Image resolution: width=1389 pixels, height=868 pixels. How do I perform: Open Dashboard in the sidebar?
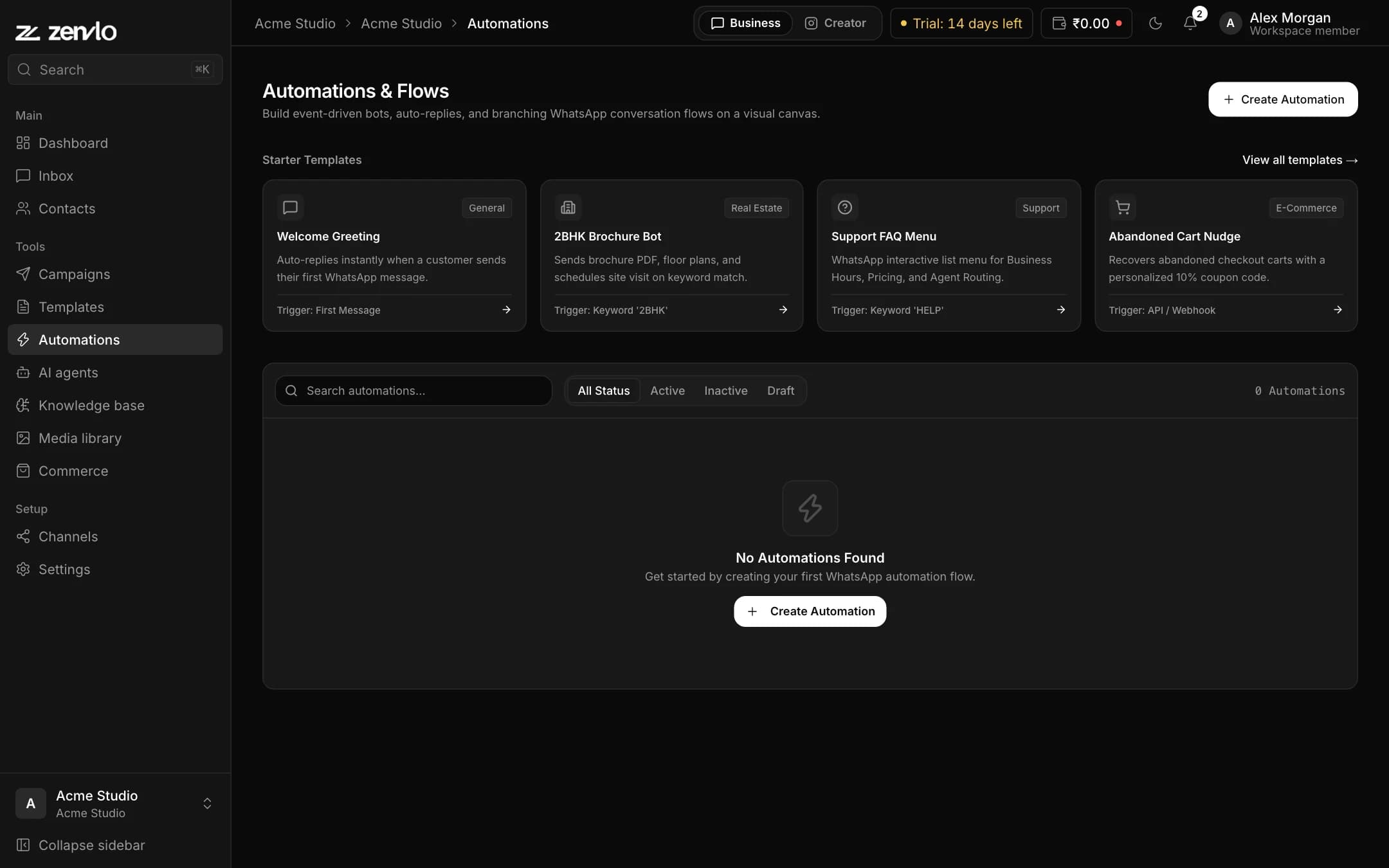[115, 143]
